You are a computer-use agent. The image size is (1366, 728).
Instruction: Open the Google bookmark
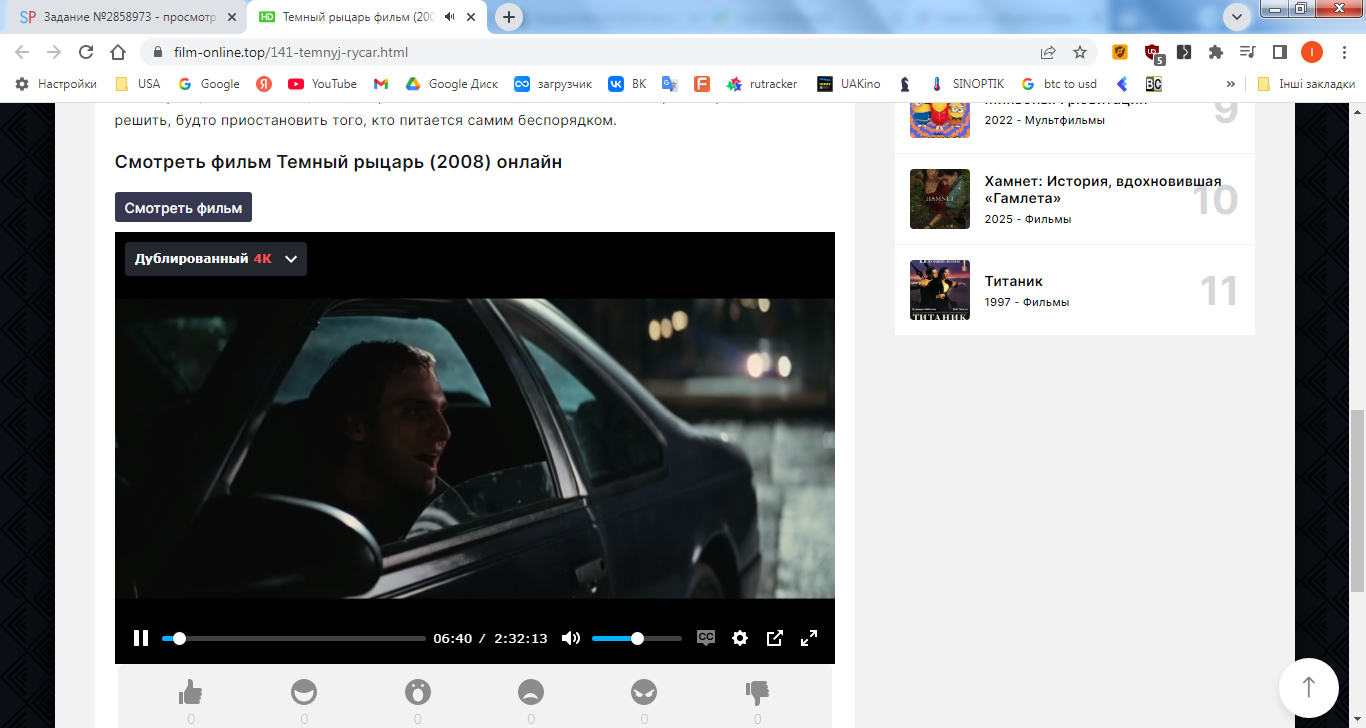pyautogui.click(x=208, y=84)
